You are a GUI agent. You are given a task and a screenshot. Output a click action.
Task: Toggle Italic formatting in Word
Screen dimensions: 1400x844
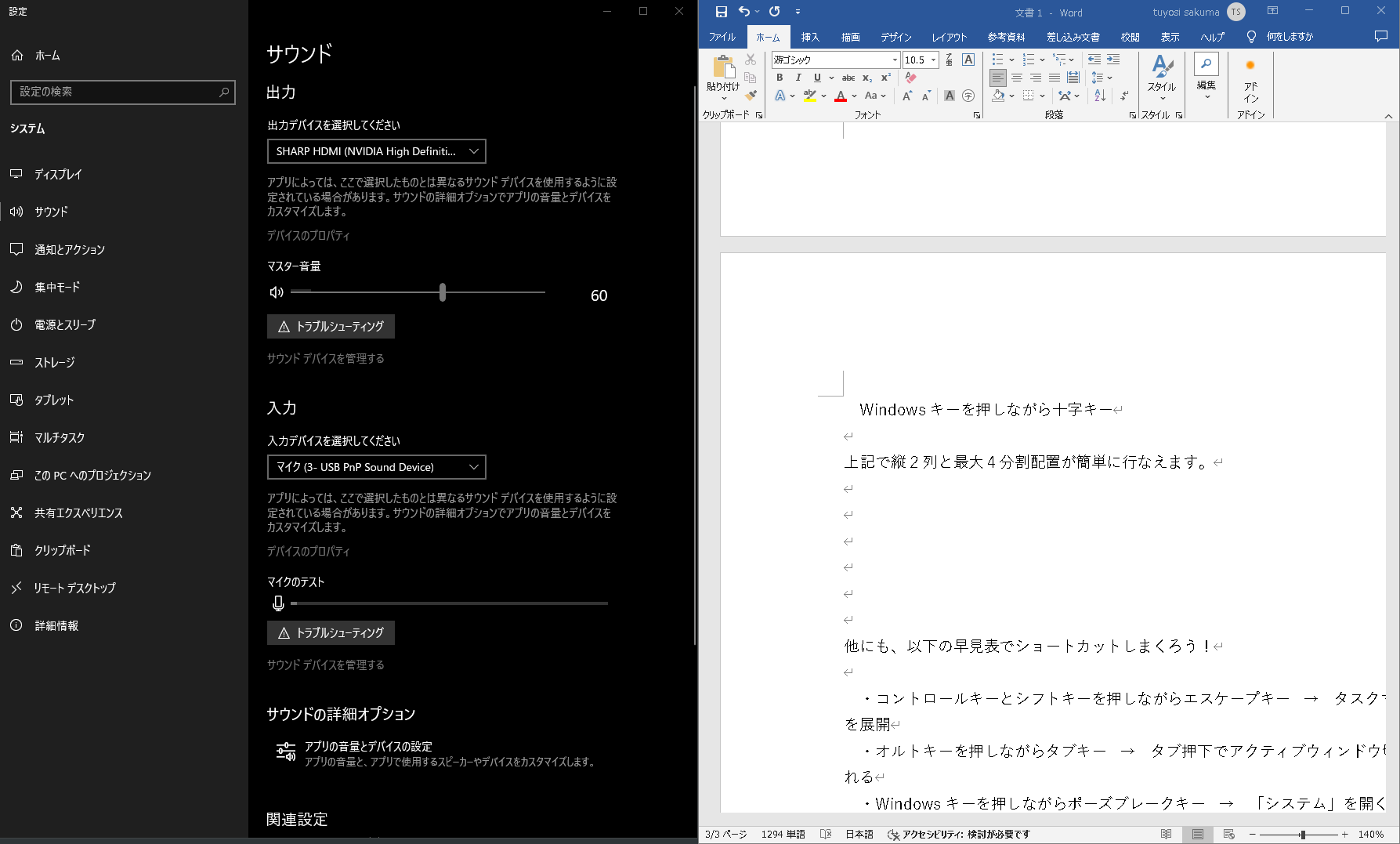(798, 78)
